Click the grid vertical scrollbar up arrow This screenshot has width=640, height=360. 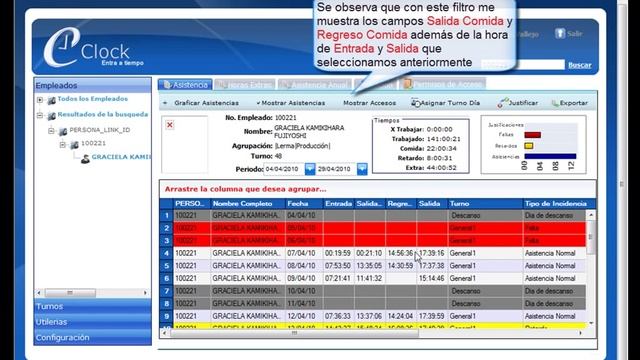tap(591, 215)
